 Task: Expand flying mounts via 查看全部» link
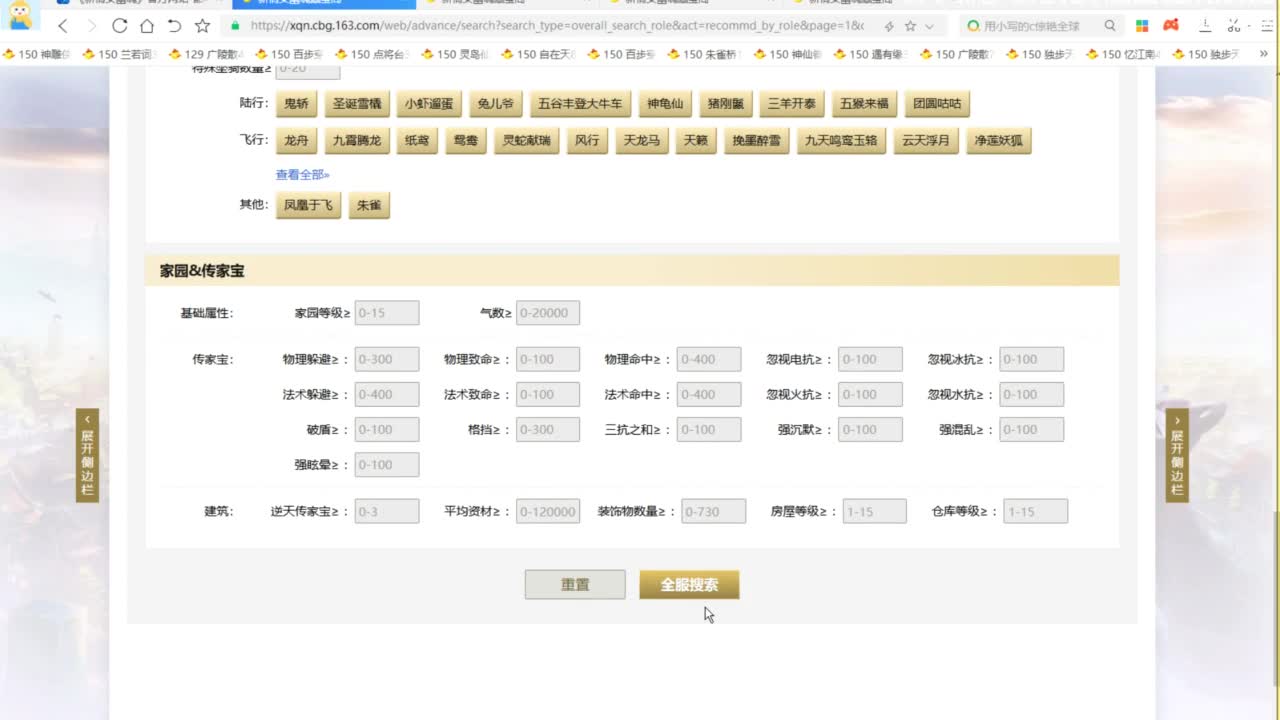point(302,174)
